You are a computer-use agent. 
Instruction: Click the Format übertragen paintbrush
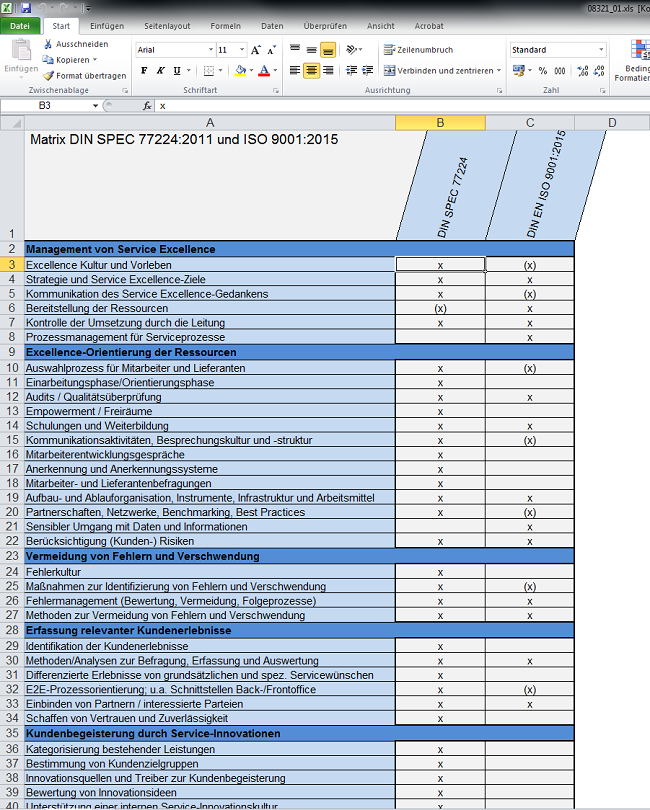pos(48,75)
